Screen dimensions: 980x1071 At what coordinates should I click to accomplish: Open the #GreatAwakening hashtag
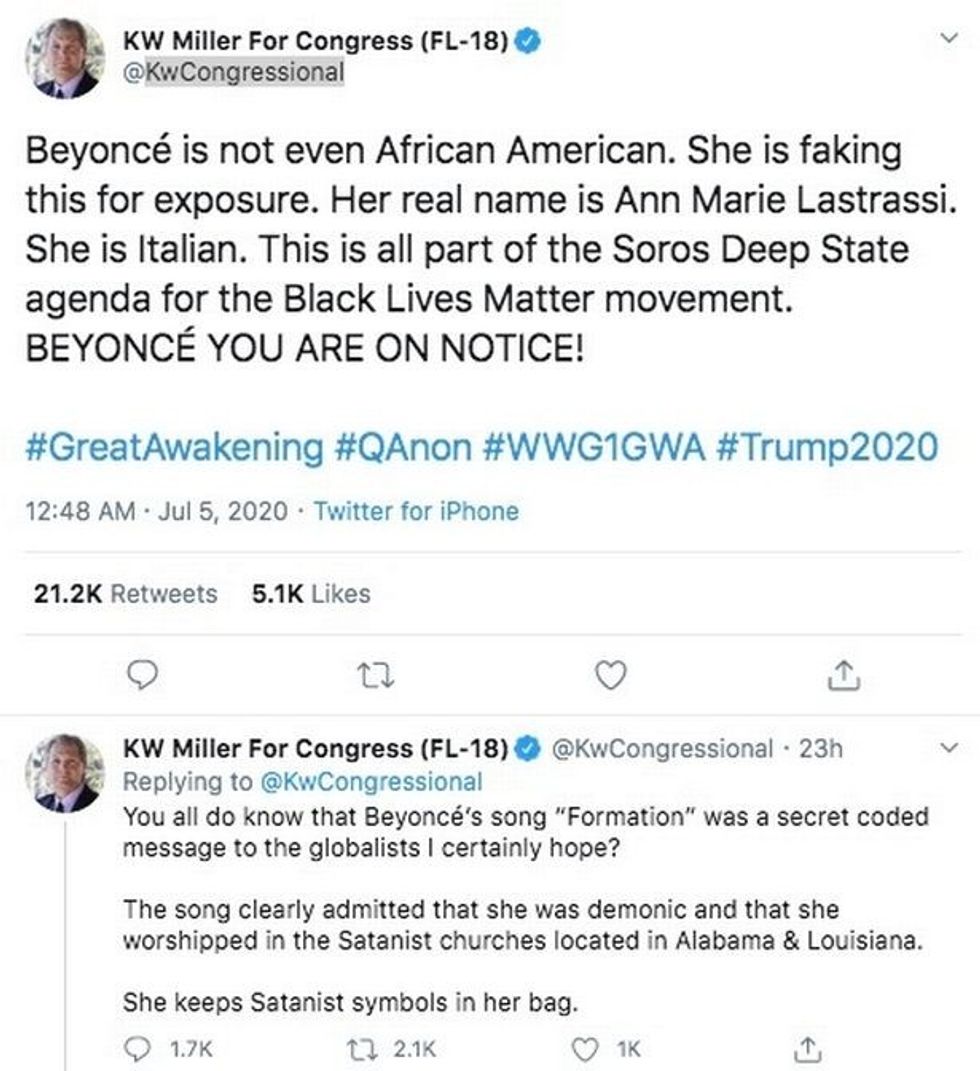pos(171,446)
